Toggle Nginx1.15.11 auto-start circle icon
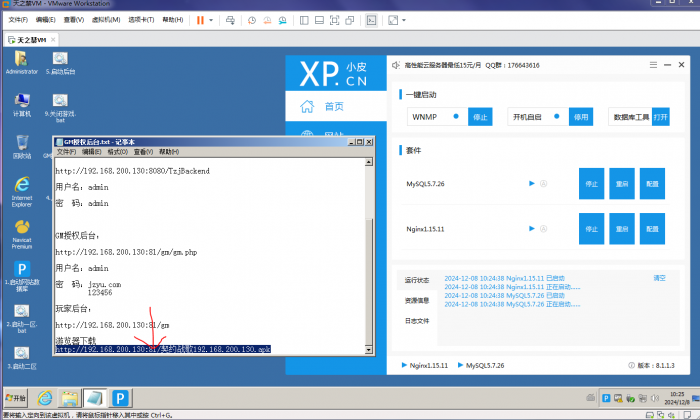 tap(544, 229)
